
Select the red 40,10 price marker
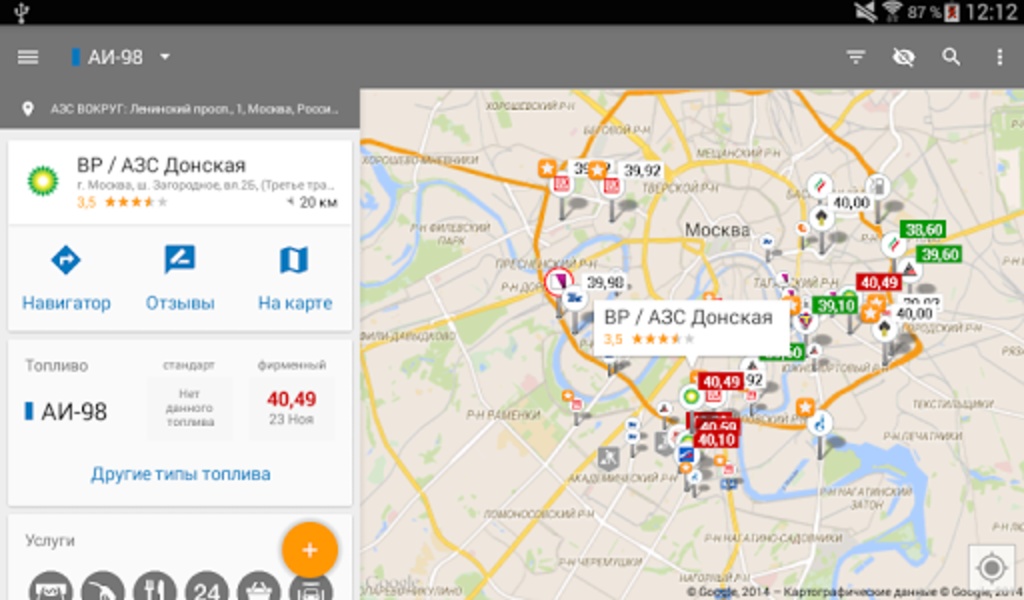click(x=716, y=440)
